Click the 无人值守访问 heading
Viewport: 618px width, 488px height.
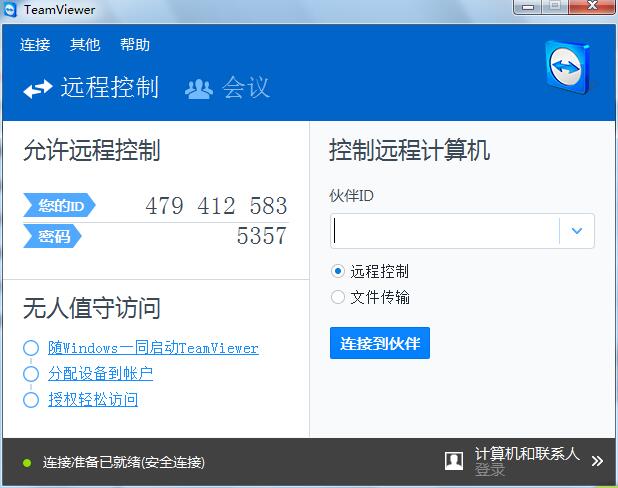coord(92,308)
